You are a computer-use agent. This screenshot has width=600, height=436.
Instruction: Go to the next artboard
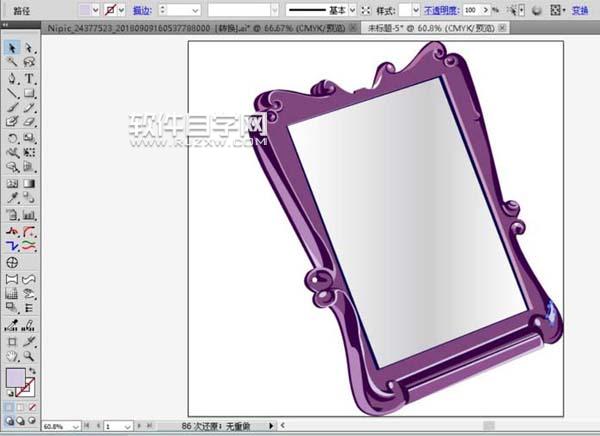[139, 426]
